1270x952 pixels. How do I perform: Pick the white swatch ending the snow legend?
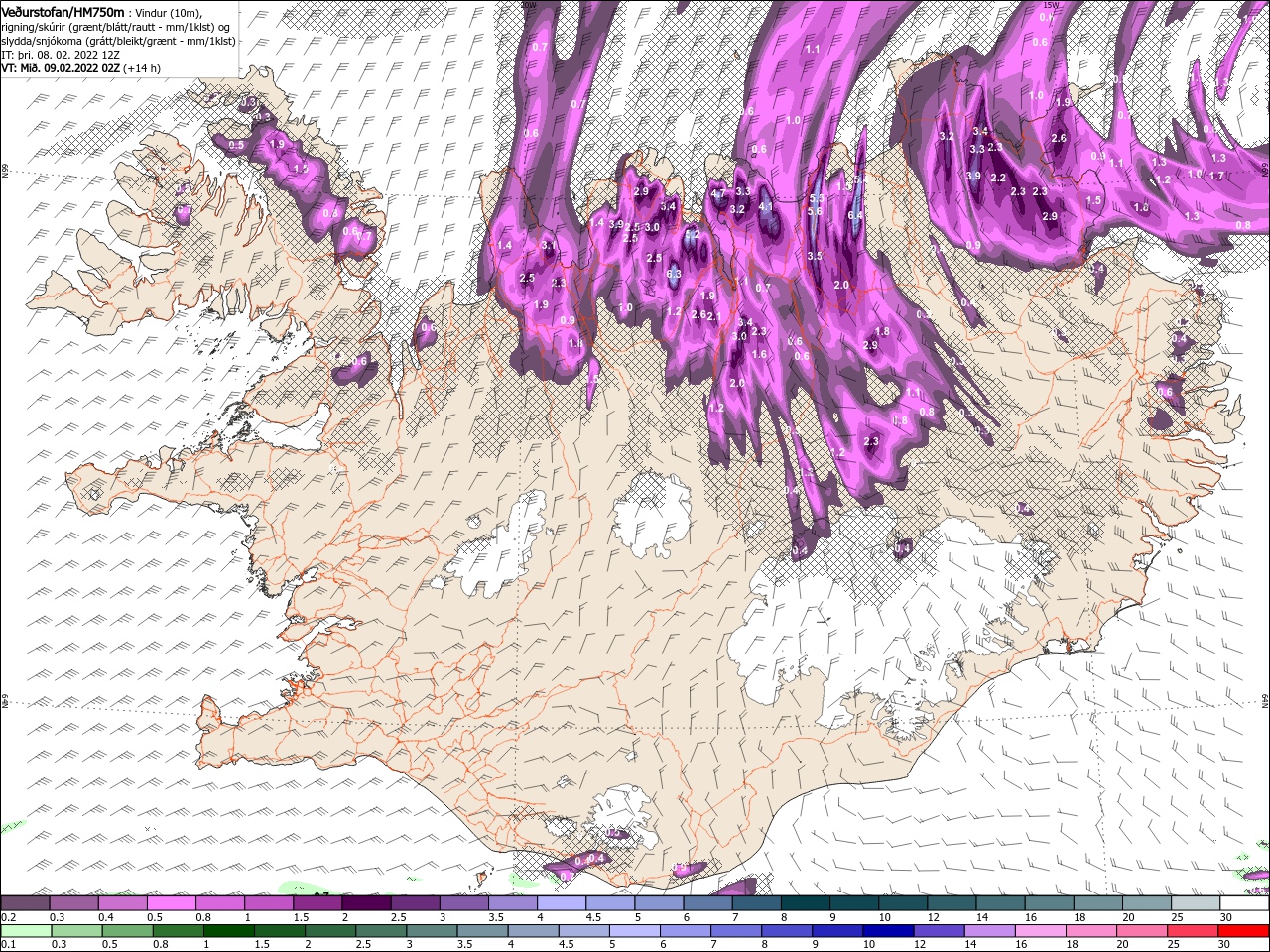(x=1245, y=903)
